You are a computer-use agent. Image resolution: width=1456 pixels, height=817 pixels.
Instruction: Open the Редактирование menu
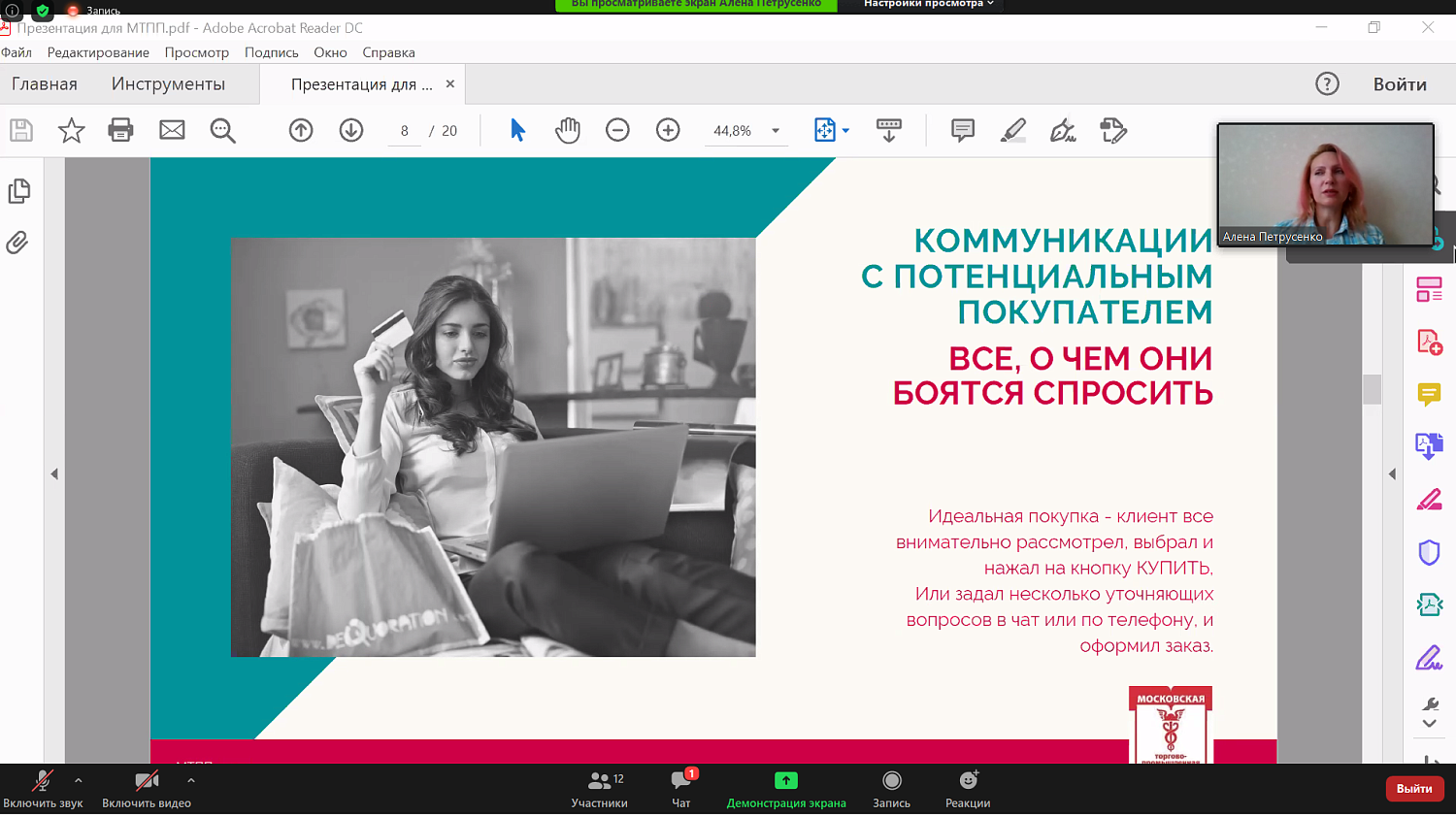coord(98,52)
